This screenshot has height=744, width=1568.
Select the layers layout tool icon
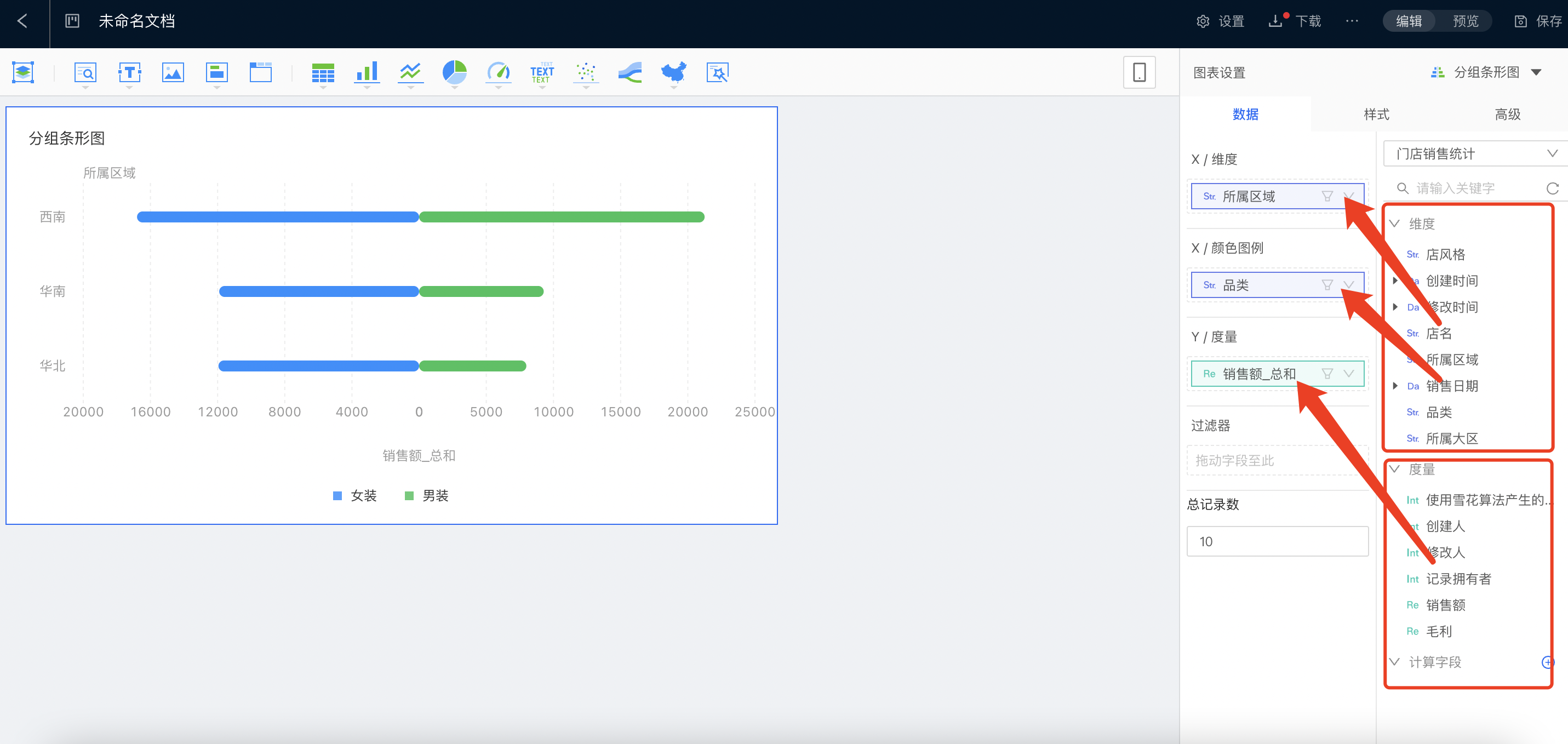point(23,72)
